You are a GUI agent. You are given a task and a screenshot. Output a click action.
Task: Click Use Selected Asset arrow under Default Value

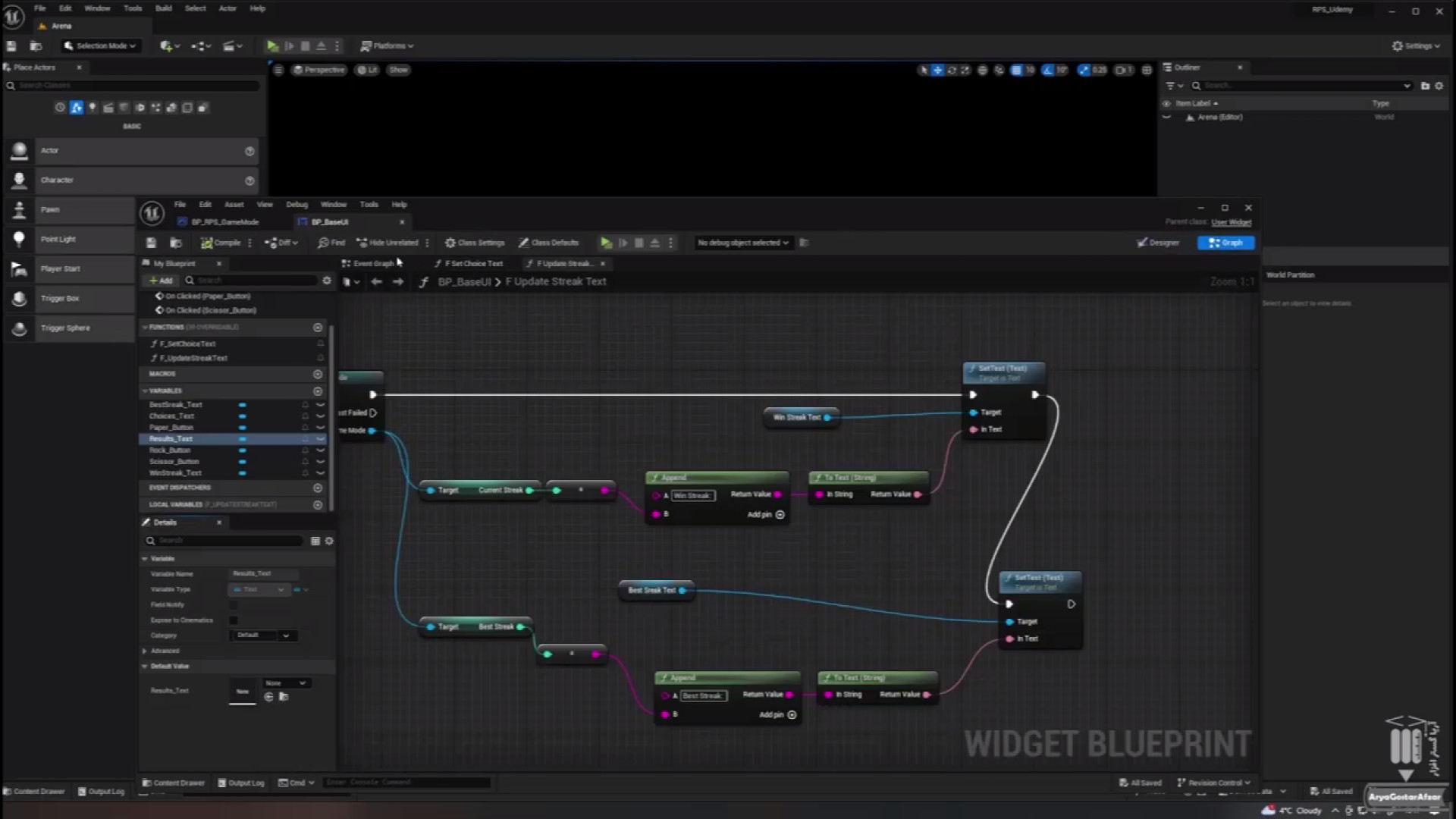pos(268,697)
